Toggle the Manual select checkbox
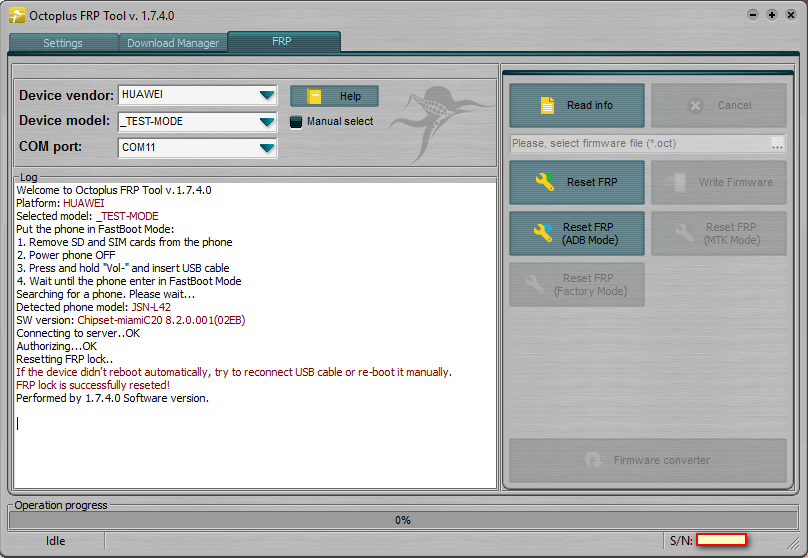This screenshot has height=558, width=808. 296,122
